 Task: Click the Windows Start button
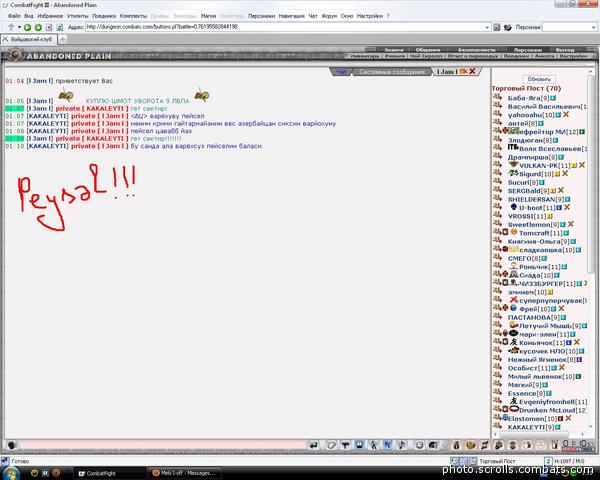[x=10, y=473]
